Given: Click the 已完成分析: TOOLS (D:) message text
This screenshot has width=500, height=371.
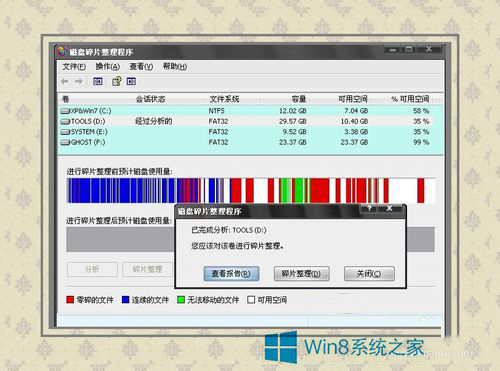Looking at the screenshot, I should 229,230.
